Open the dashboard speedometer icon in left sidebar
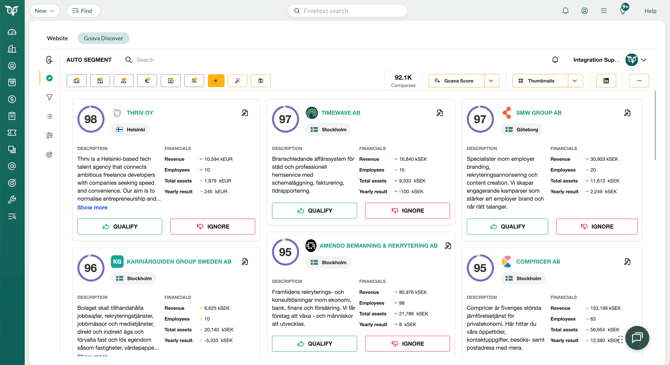 click(x=12, y=32)
